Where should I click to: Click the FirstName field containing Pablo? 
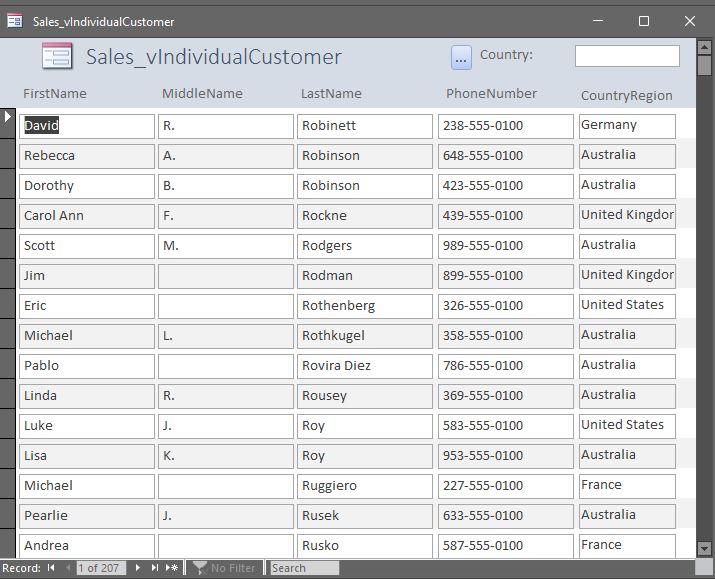point(87,366)
